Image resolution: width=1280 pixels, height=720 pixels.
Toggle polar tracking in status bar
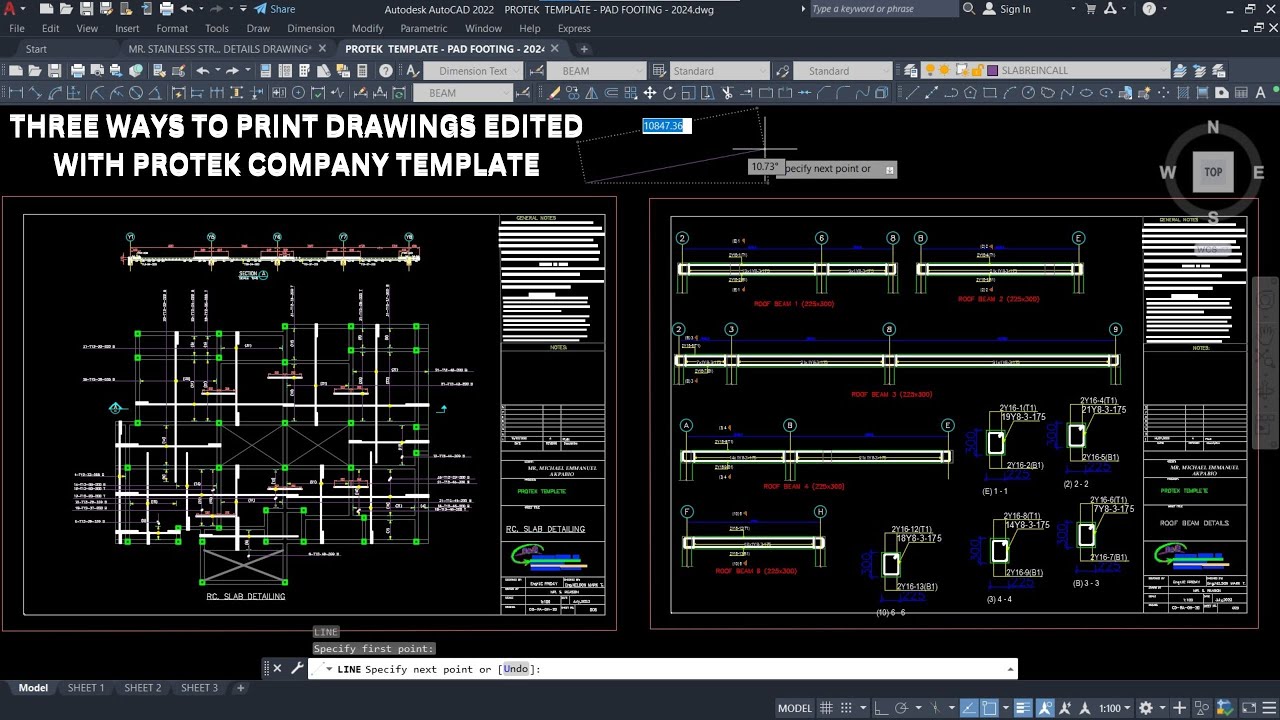[x=902, y=708]
